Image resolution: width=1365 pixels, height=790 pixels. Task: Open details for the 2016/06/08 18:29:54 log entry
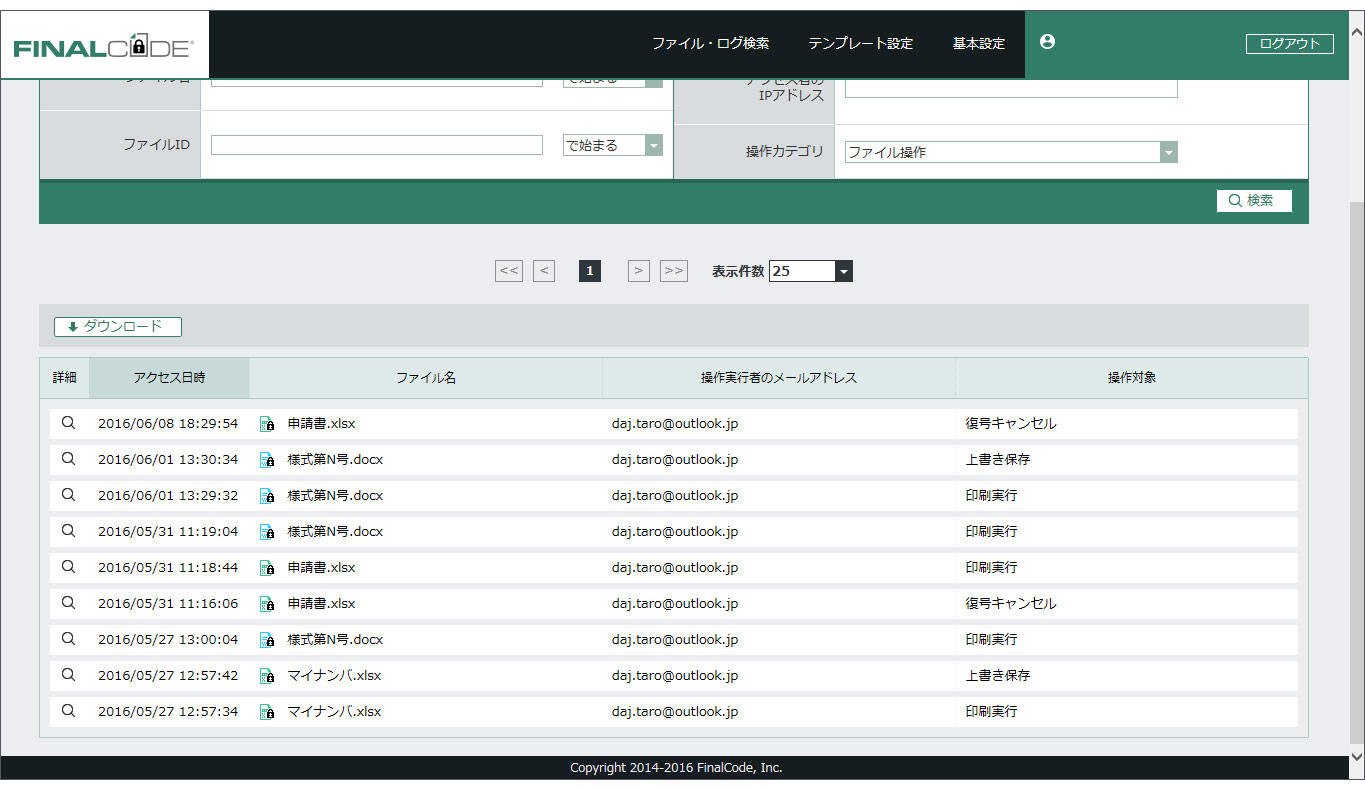[68, 423]
